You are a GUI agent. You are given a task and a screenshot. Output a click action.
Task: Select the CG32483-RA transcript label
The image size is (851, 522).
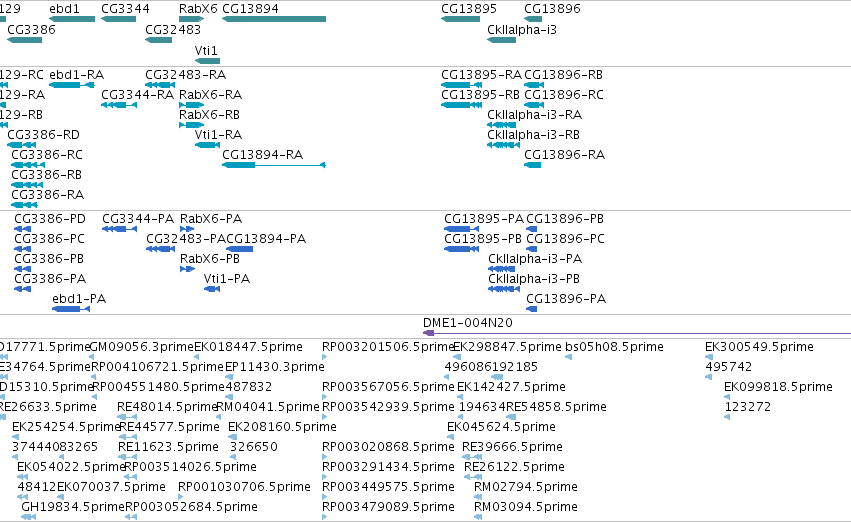coord(186,74)
